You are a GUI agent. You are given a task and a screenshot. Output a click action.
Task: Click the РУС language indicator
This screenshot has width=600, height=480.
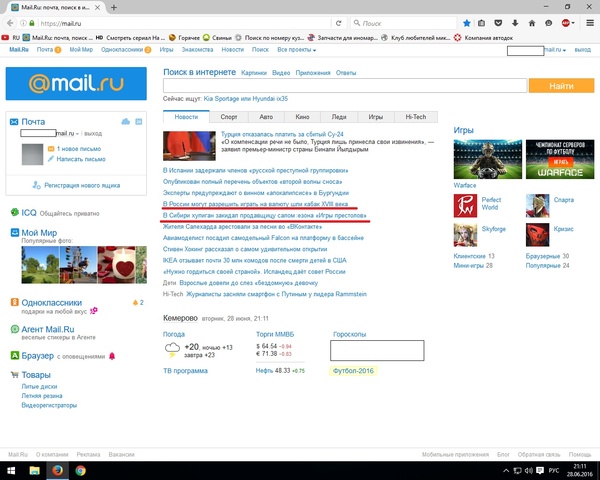coord(554,470)
